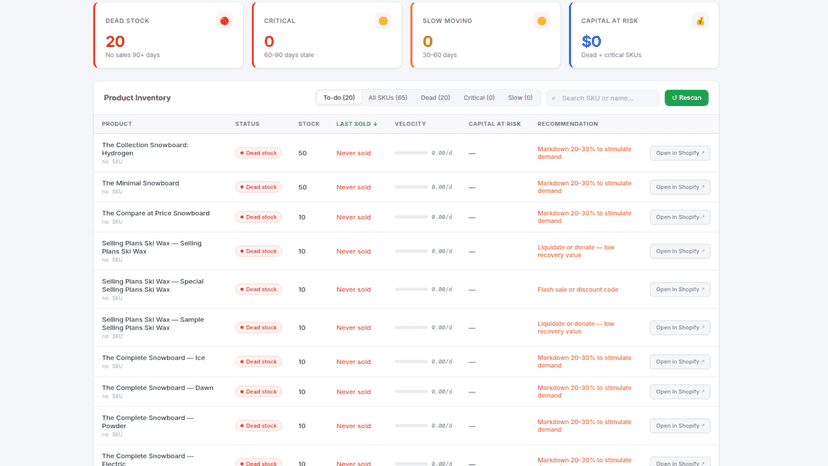
Task: Click the $0 Capital at Risk value
Action: tap(591, 41)
